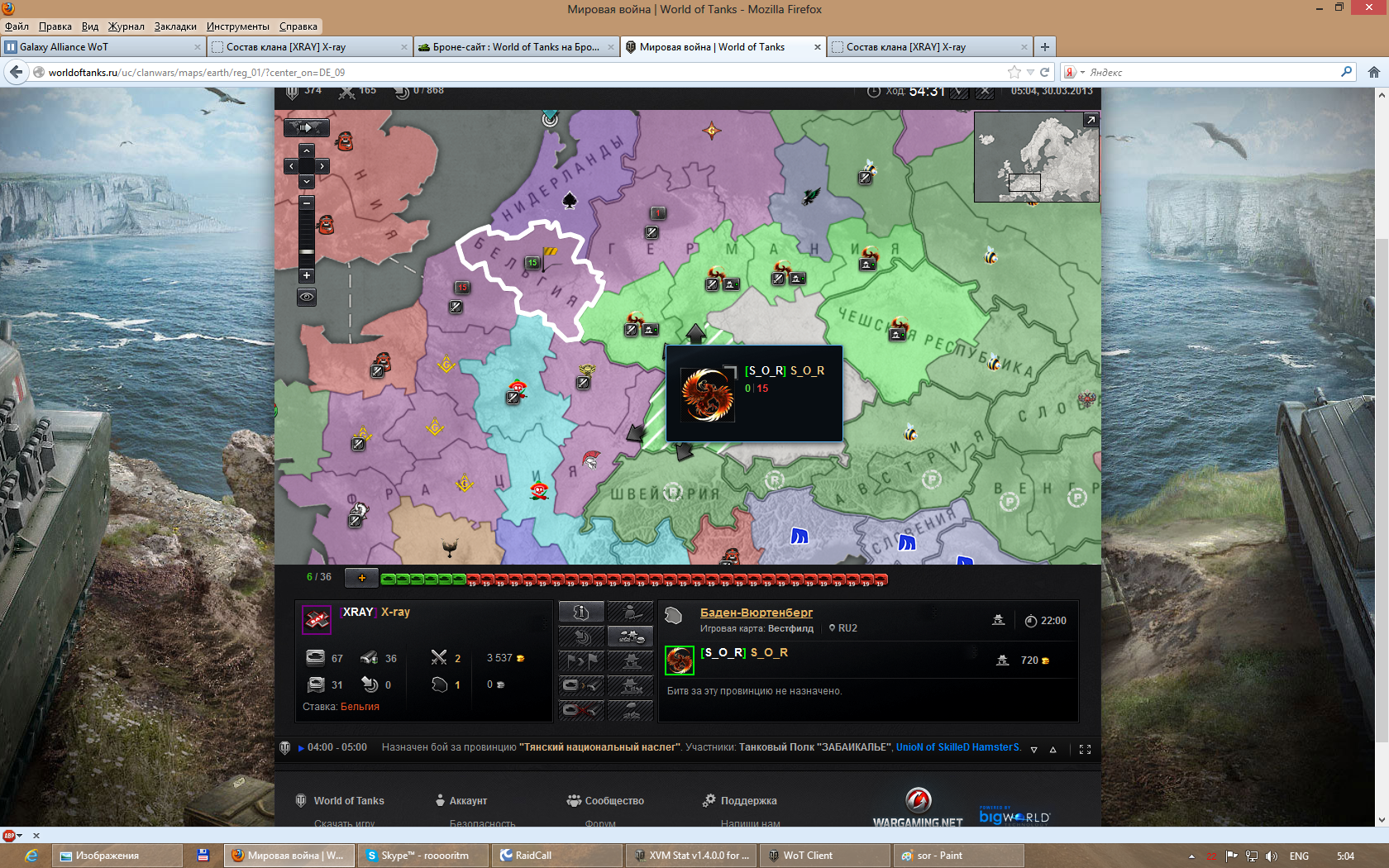This screenshot has height=868, width=1389.
Task: Add chips with the plus button
Action: 361,578
